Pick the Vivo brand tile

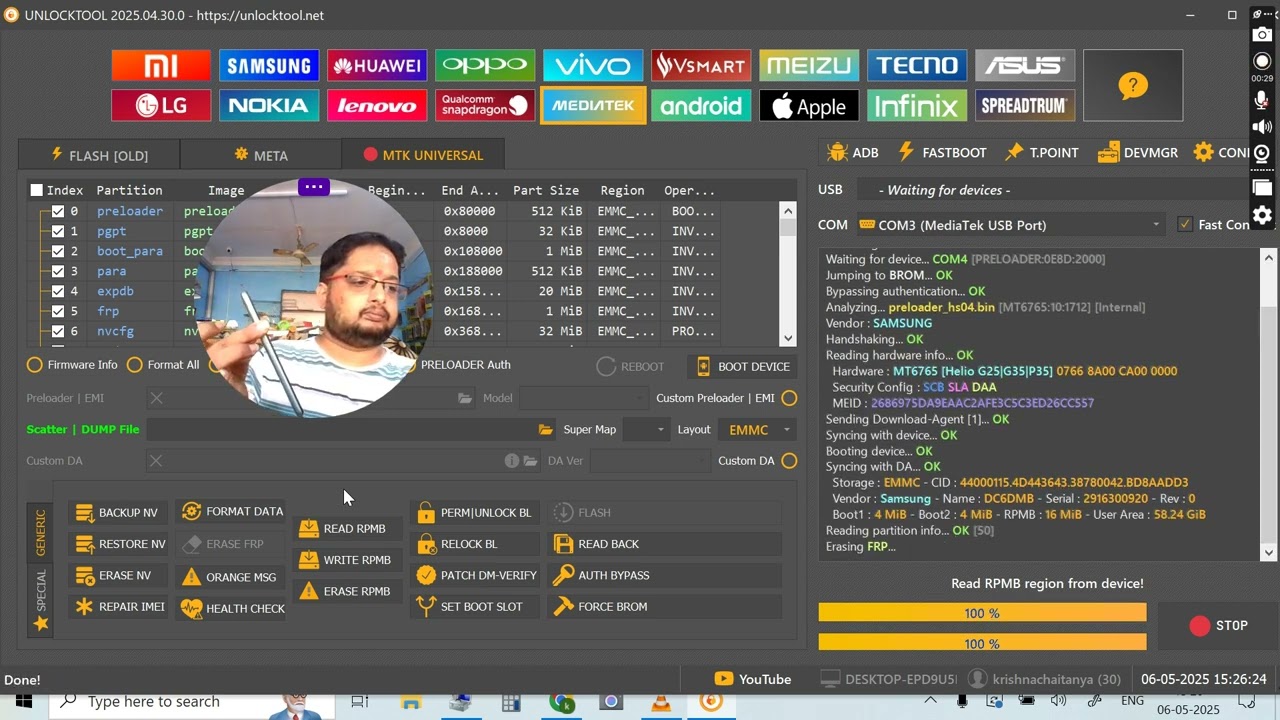593,66
